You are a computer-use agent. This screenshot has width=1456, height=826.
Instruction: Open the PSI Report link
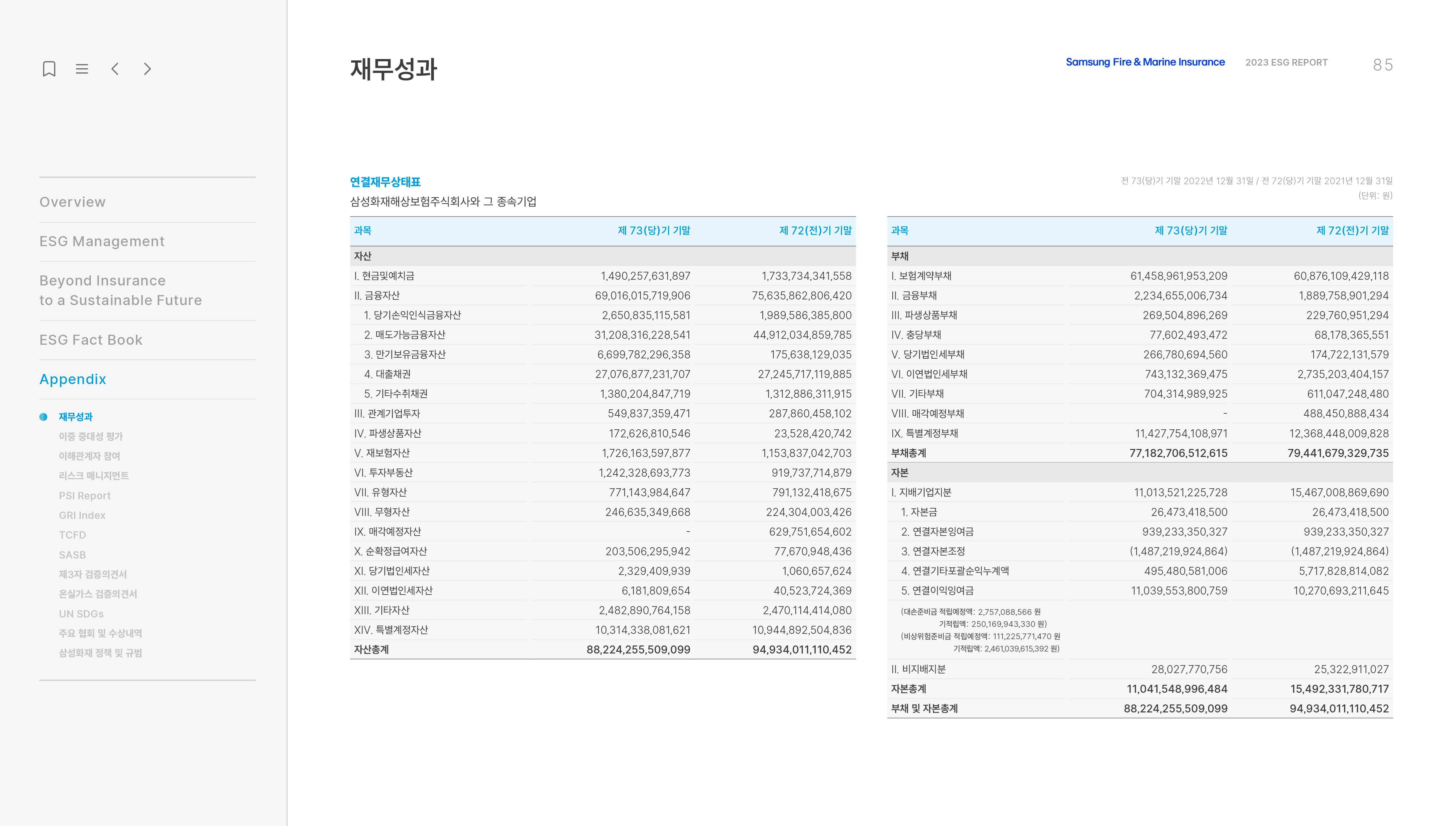tap(85, 496)
